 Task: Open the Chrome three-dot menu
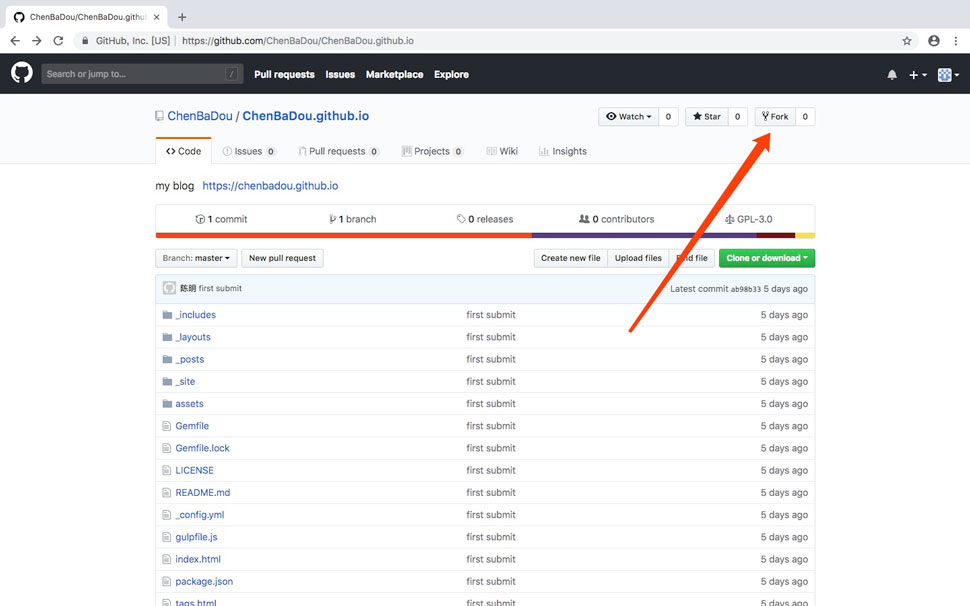956,41
